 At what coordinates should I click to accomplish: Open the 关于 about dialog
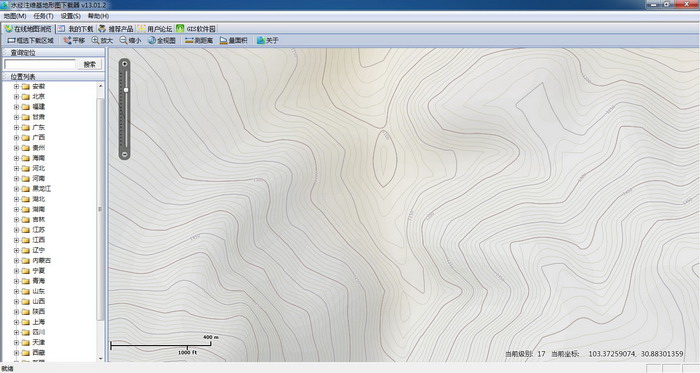coord(268,41)
